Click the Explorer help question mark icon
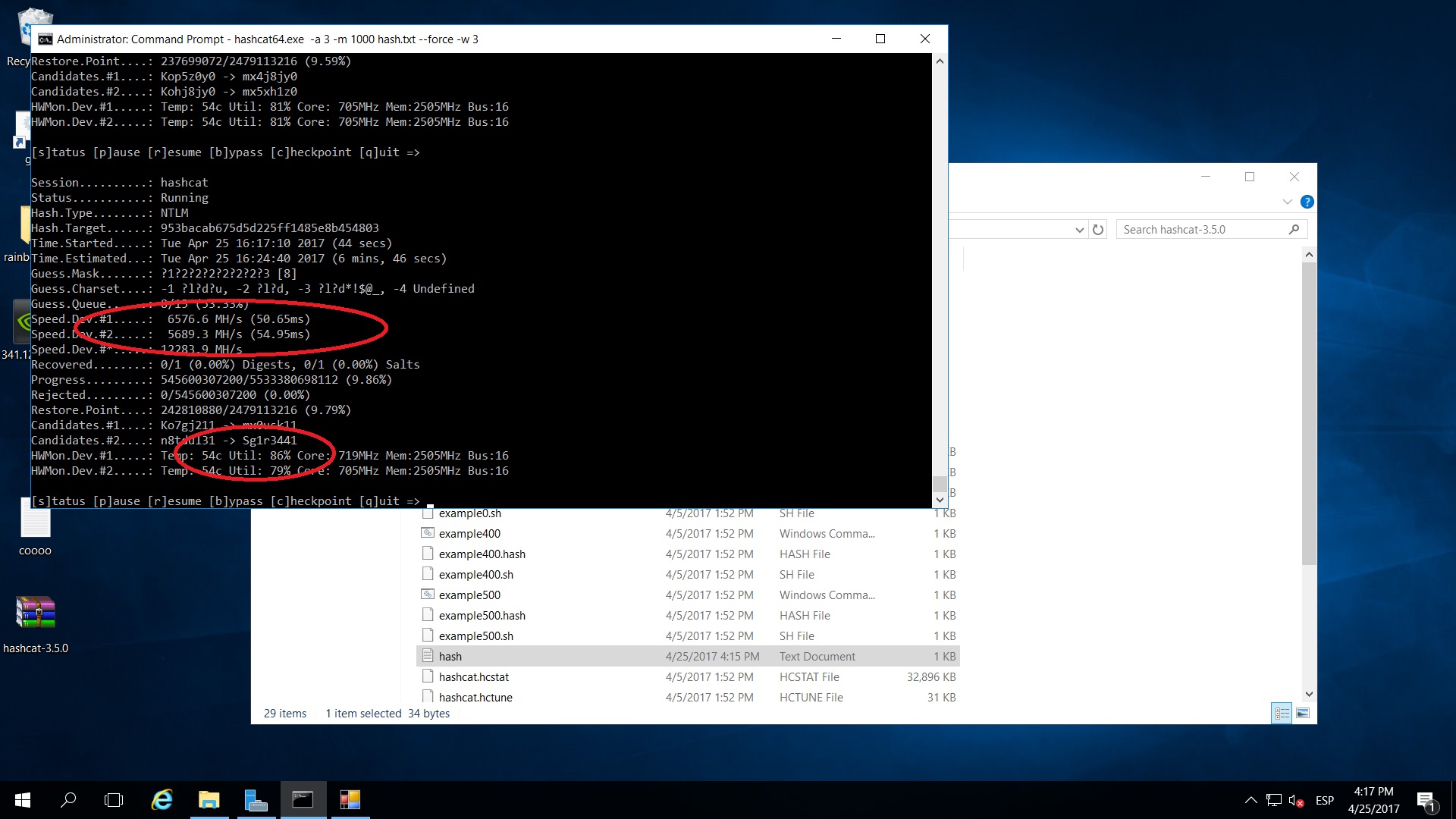This screenshot has width=1456, height=819. 1307,202
